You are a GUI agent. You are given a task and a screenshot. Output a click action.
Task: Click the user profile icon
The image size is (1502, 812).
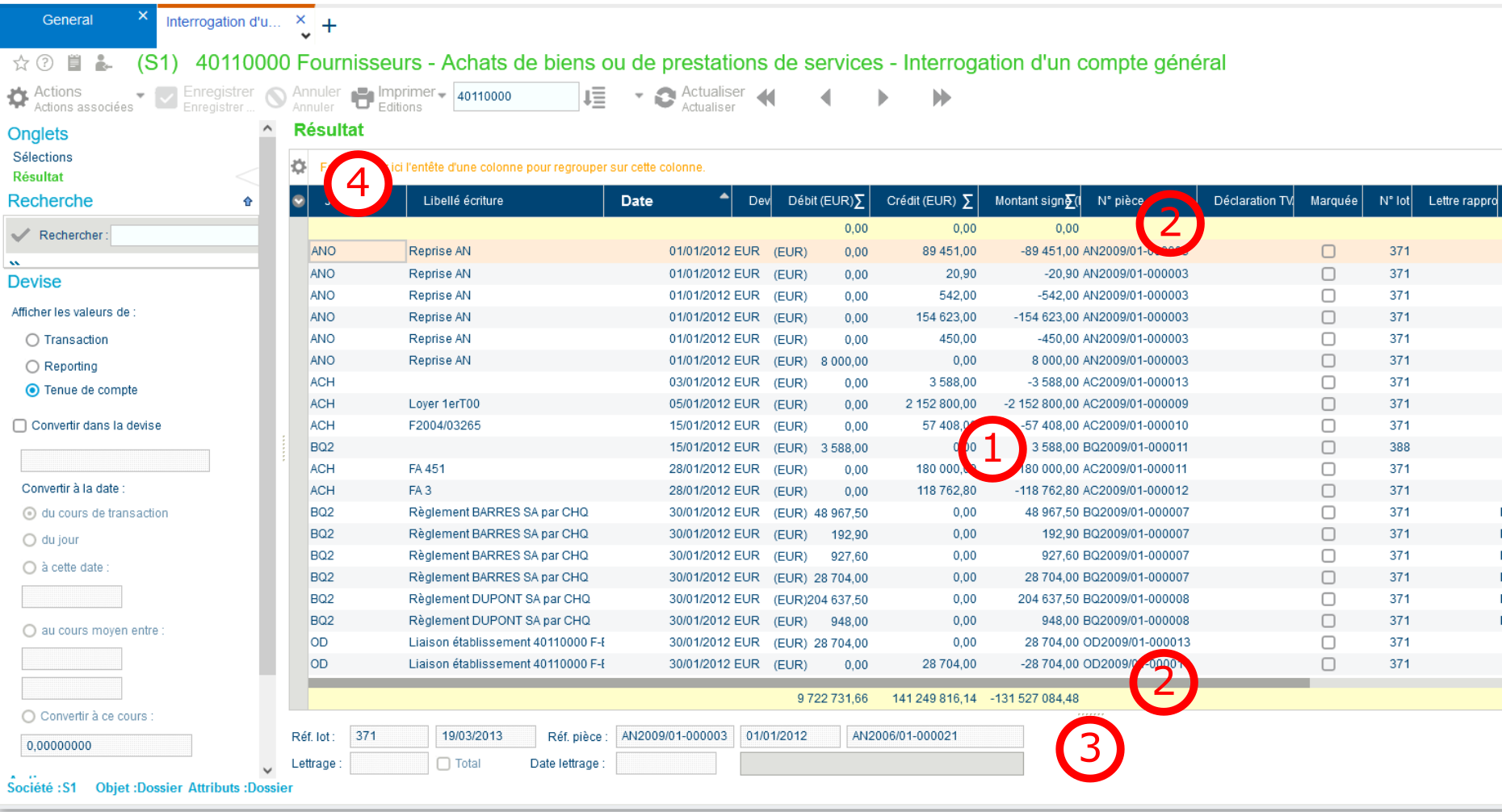(103, 63)
